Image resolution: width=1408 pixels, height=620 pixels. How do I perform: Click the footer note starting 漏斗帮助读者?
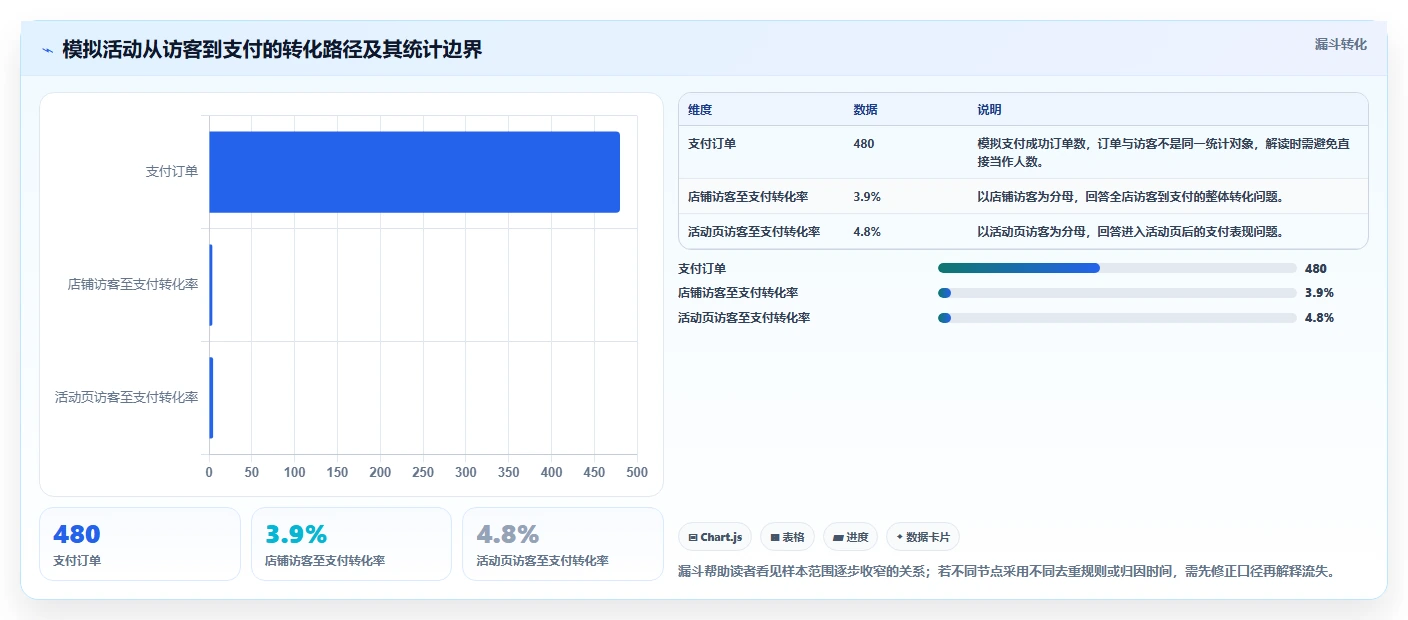[1007, 572]
